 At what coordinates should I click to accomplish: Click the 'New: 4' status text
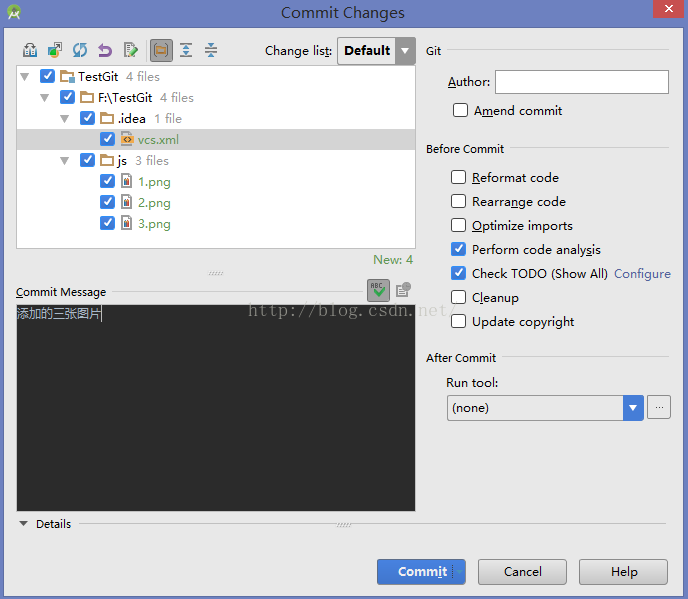pos(393,259)
